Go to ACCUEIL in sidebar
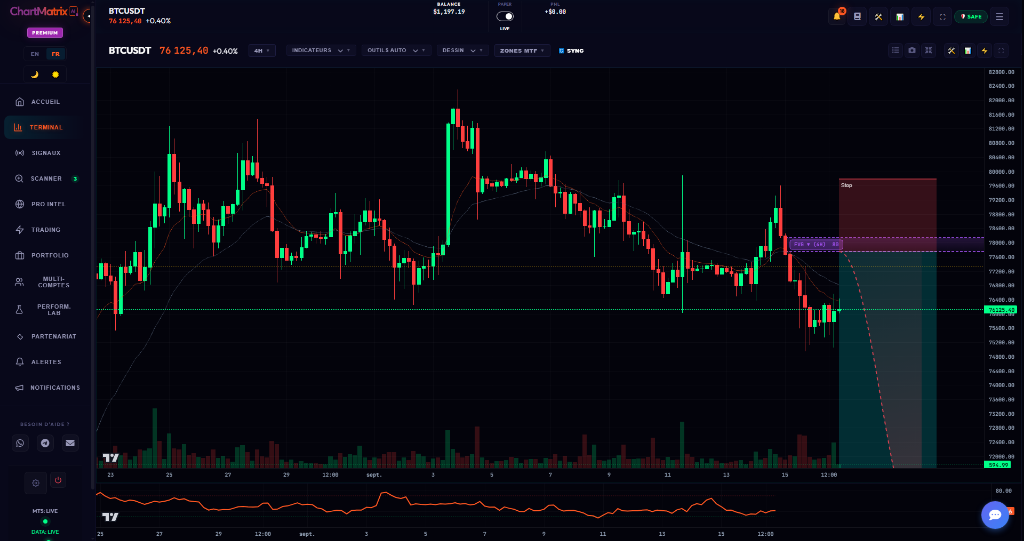 [x=45, y=102]
